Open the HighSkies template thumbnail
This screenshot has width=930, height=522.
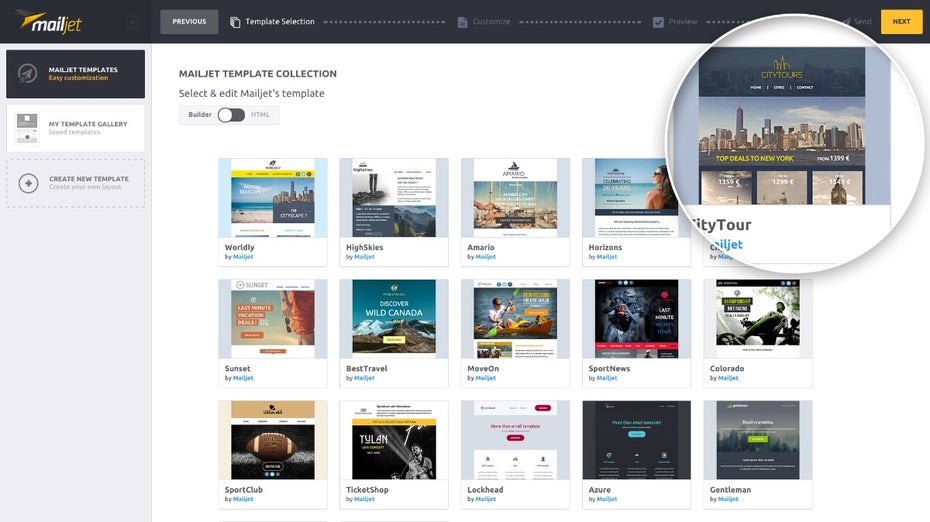[394, 198]
